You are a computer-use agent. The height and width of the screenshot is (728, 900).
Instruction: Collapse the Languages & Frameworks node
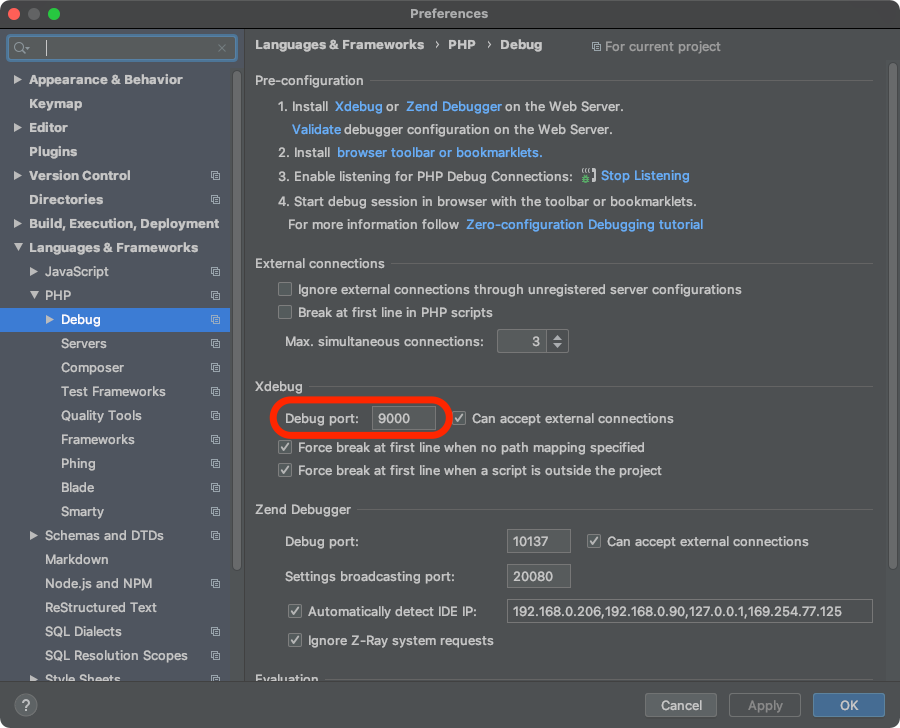(x=18, y=247)
